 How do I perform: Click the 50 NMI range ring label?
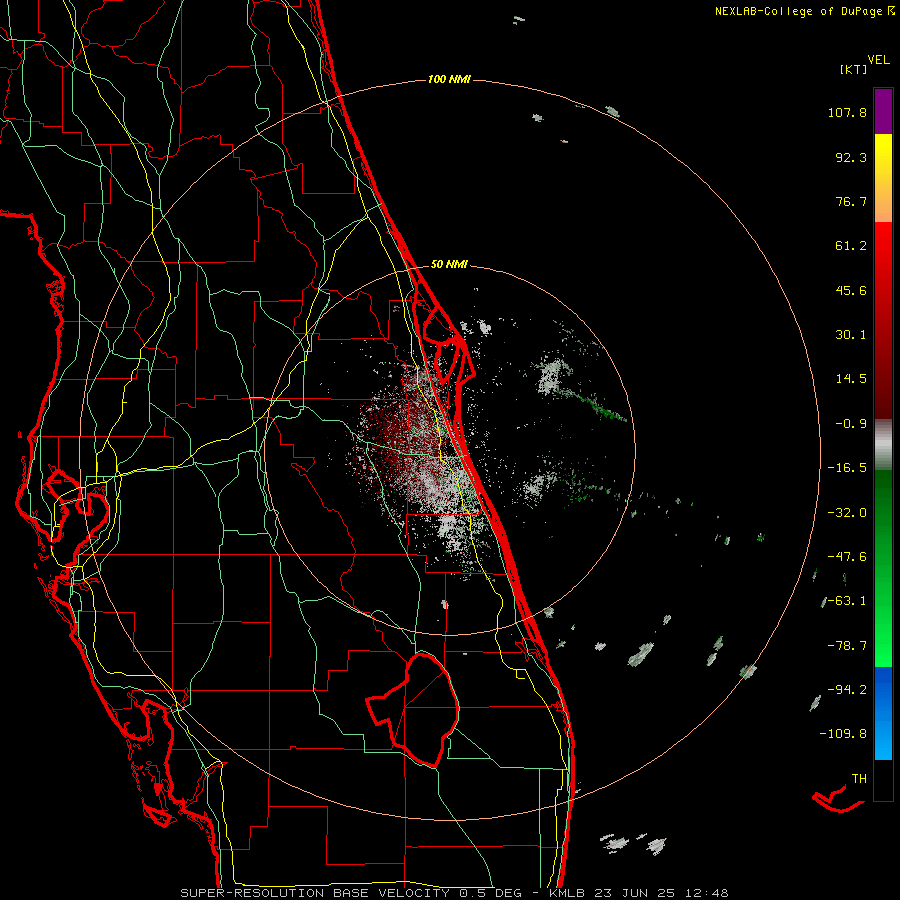(x=449, y=265)
